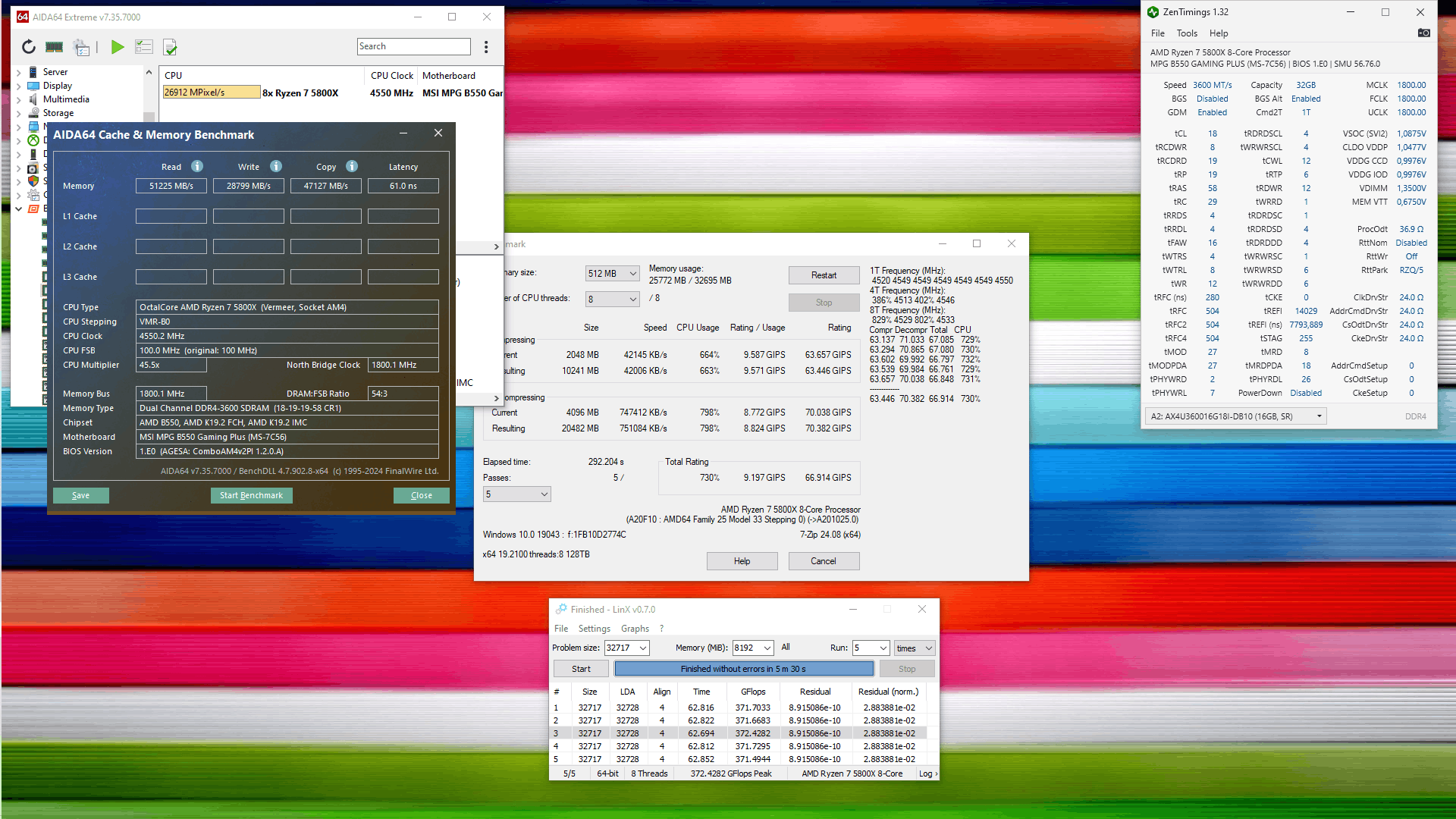Click the Restart button in 7-Zip benchmark
The width and height of the screenshot is (1456, 819).
[824, 275]
